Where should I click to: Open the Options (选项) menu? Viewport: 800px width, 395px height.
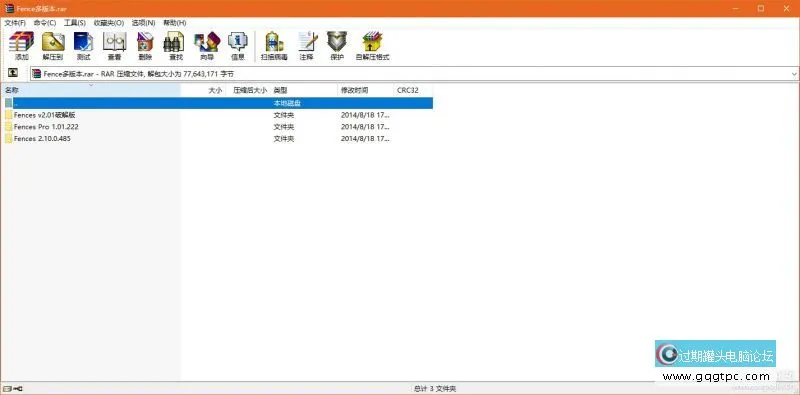(x=143, y=23)
